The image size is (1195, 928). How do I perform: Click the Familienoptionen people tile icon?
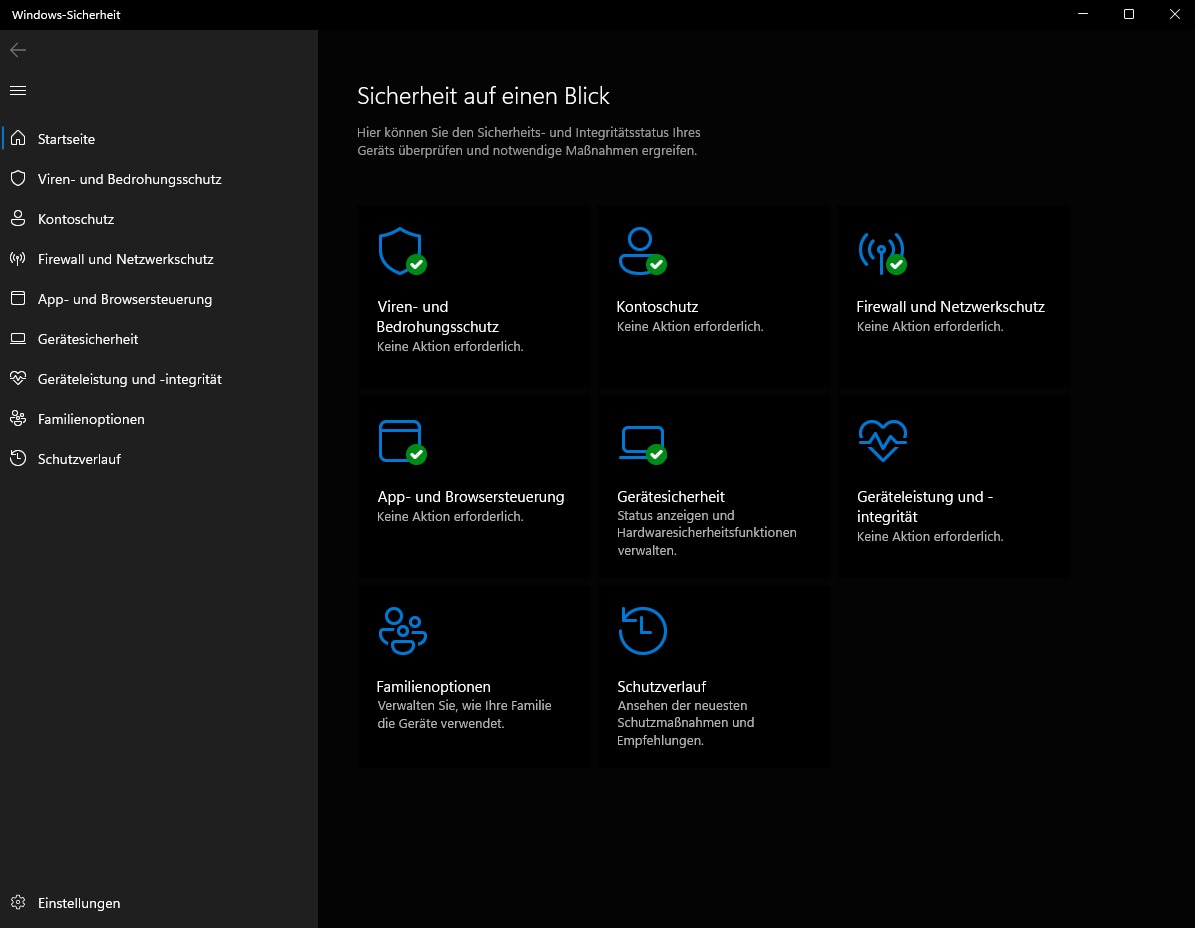(x=402, y=630)
